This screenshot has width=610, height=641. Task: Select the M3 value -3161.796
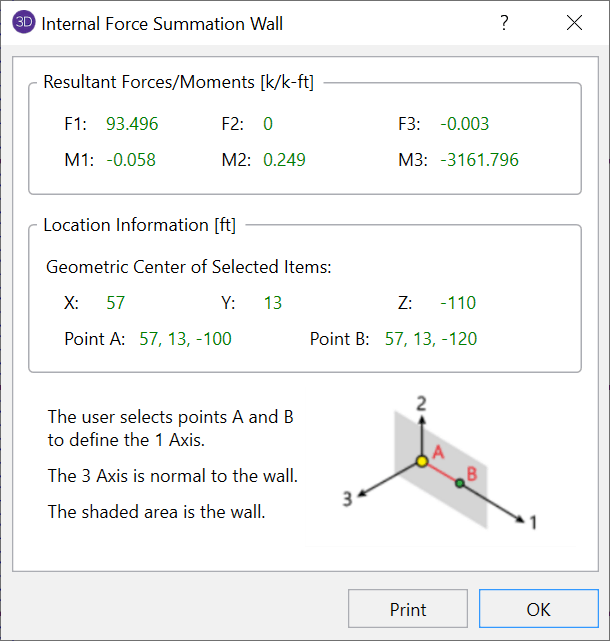(479, 159)
